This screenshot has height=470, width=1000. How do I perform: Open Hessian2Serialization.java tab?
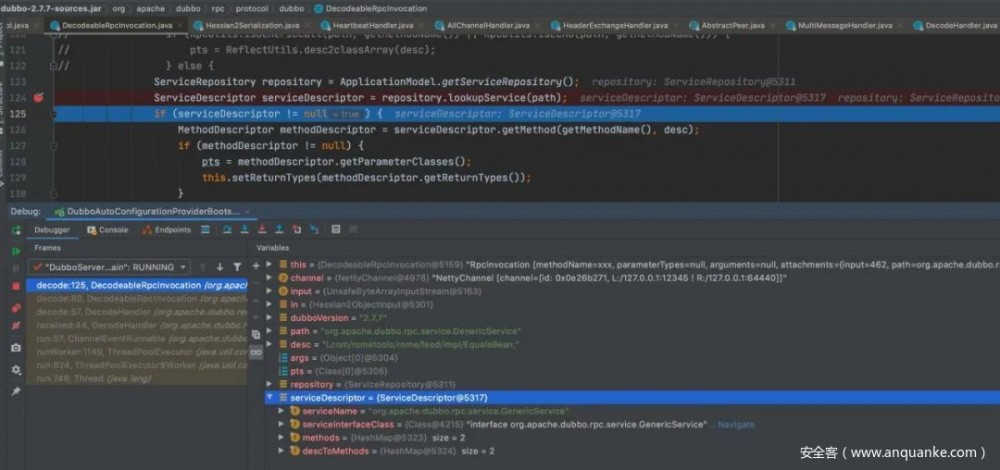(x=252, y=26)
